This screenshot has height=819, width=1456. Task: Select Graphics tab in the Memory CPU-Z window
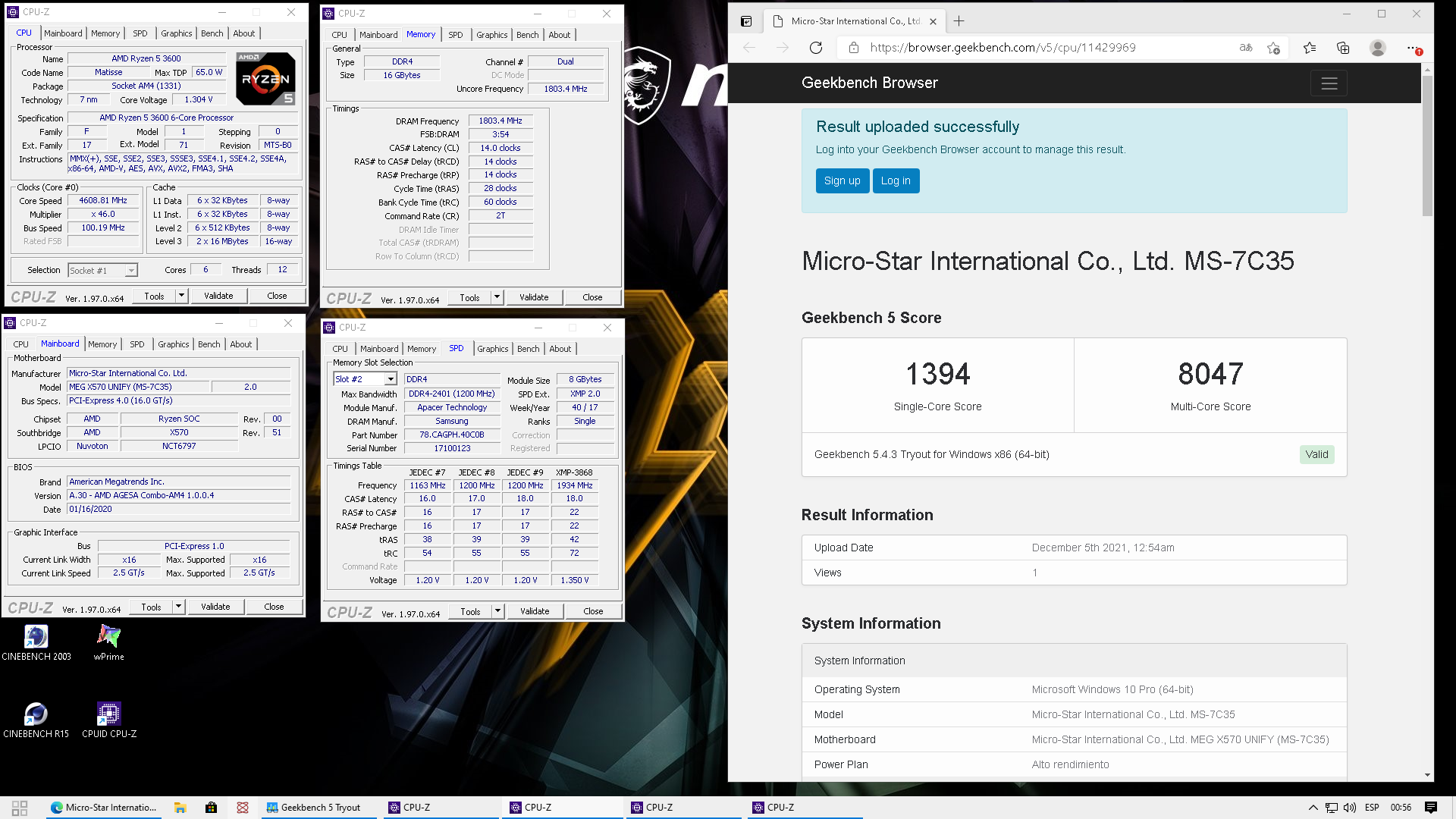tap(492, 35)
